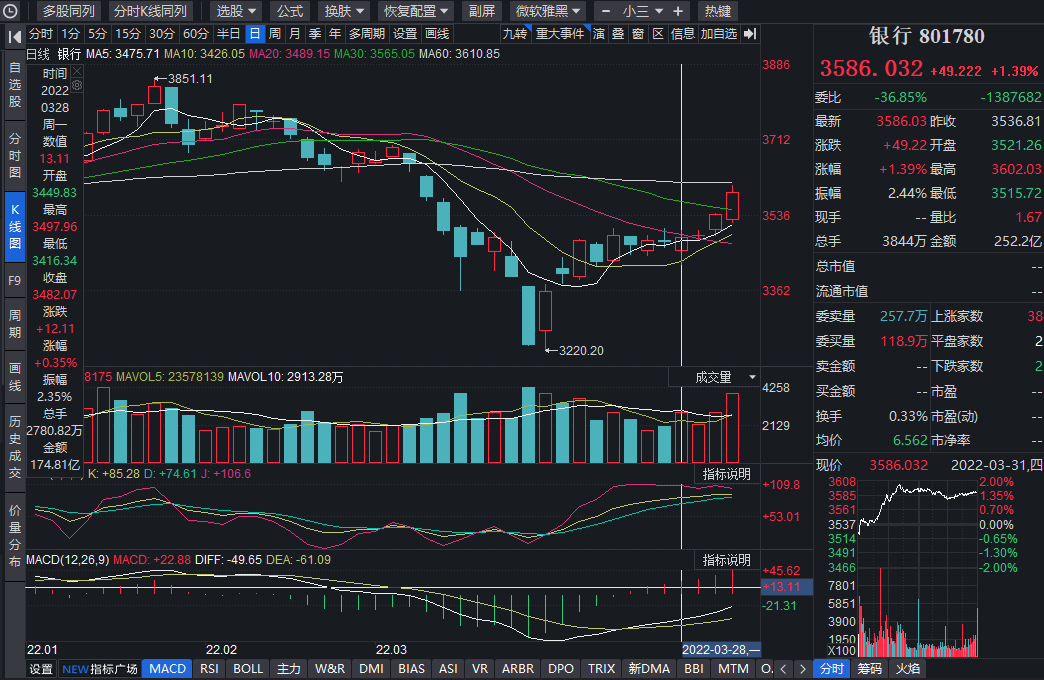Click 指标说明 on the MACD panel
1044x680 pixels.
(x=726, y=559)
